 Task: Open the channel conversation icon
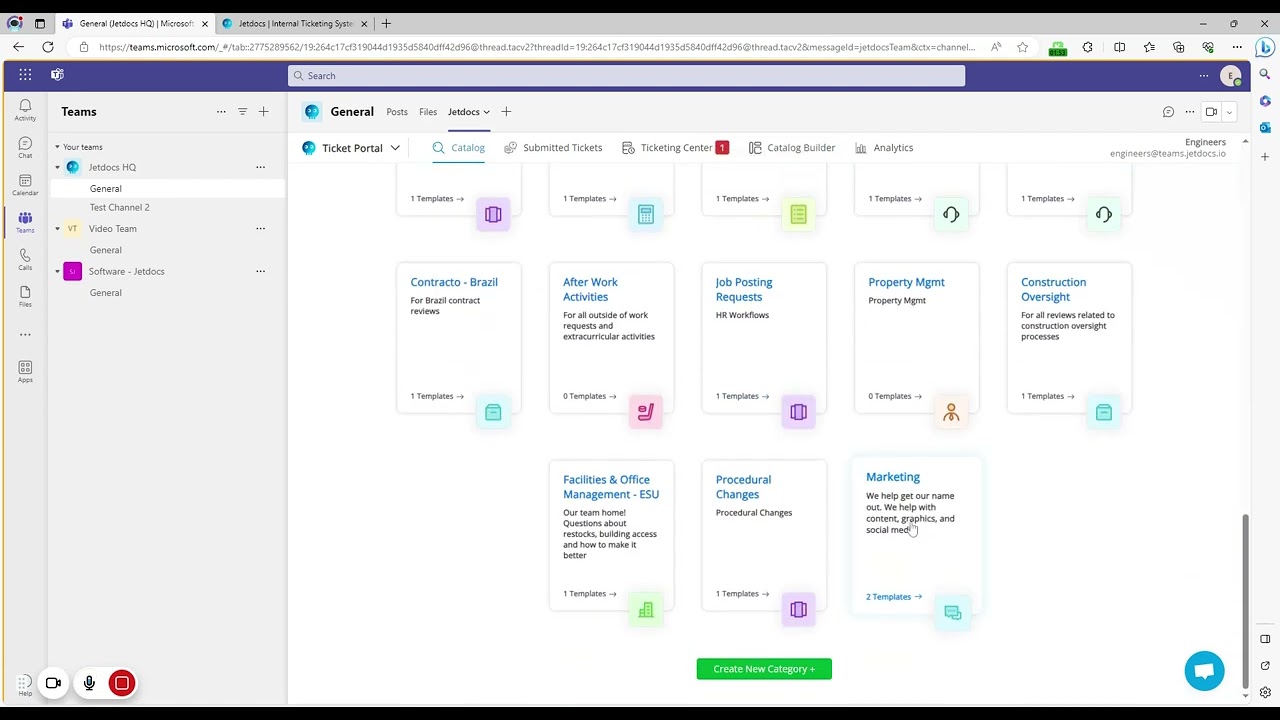pyautogui.click(x=1168, y=112)
